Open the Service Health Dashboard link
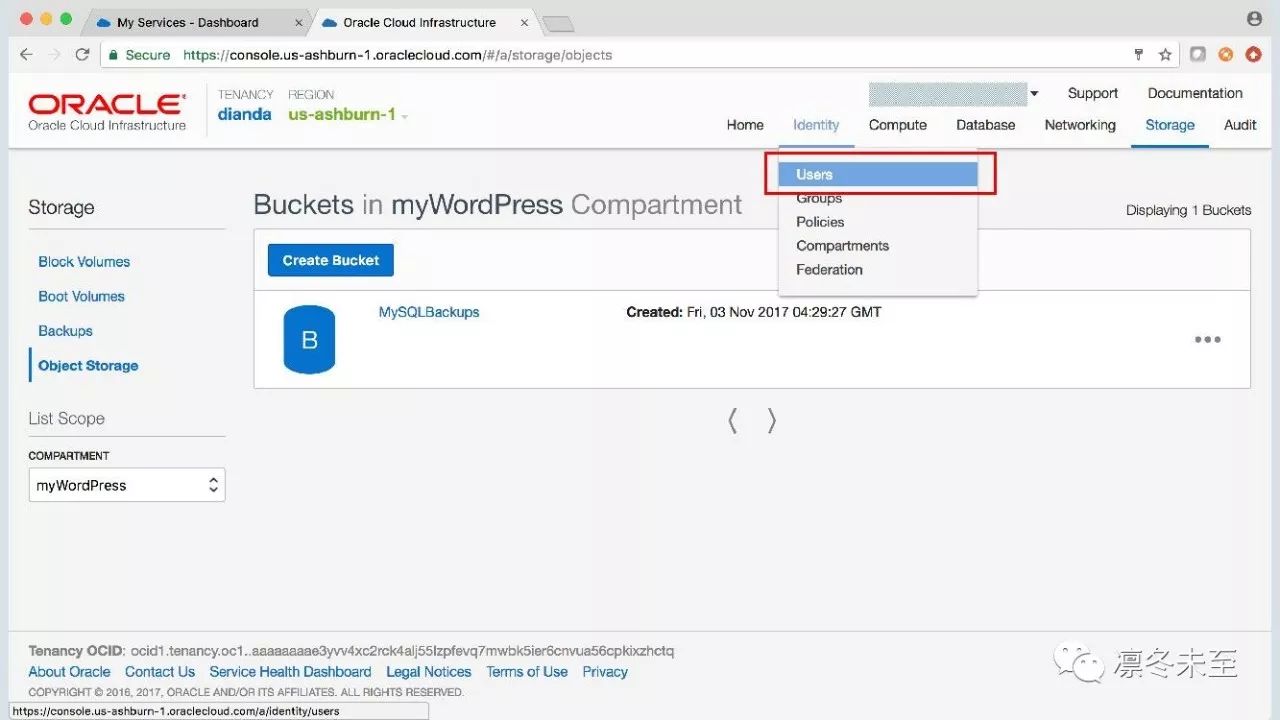This screenshot has height=720, width=1280. 290,672
